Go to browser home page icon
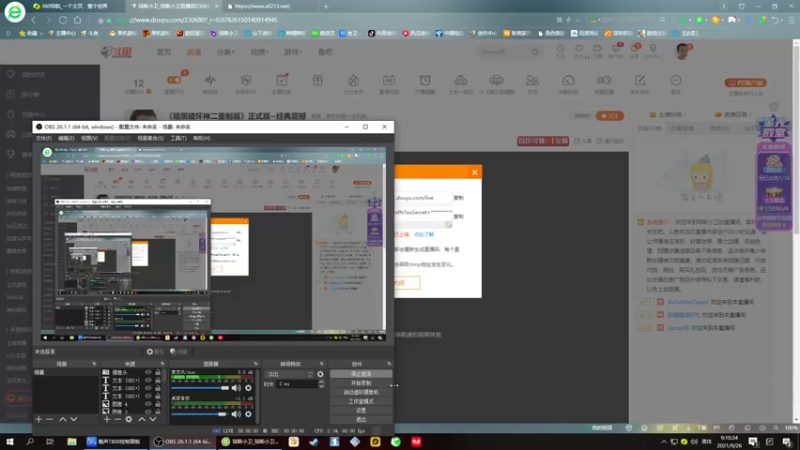 [x=78, y=20]
